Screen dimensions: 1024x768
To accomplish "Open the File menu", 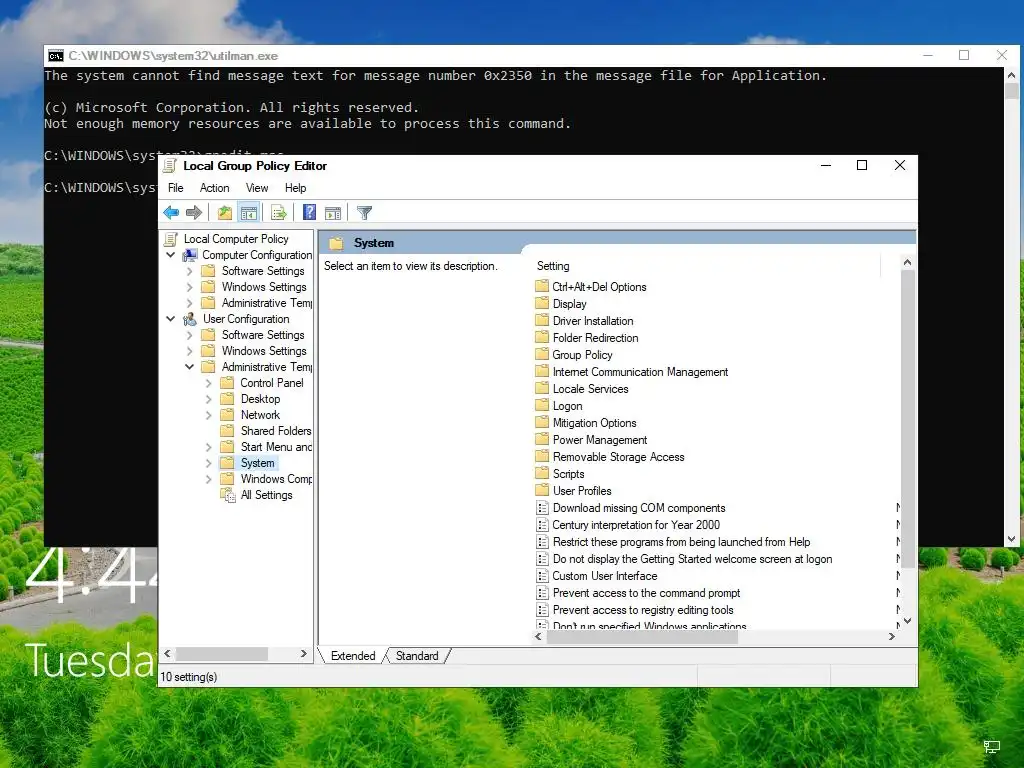I will point(176,188).
